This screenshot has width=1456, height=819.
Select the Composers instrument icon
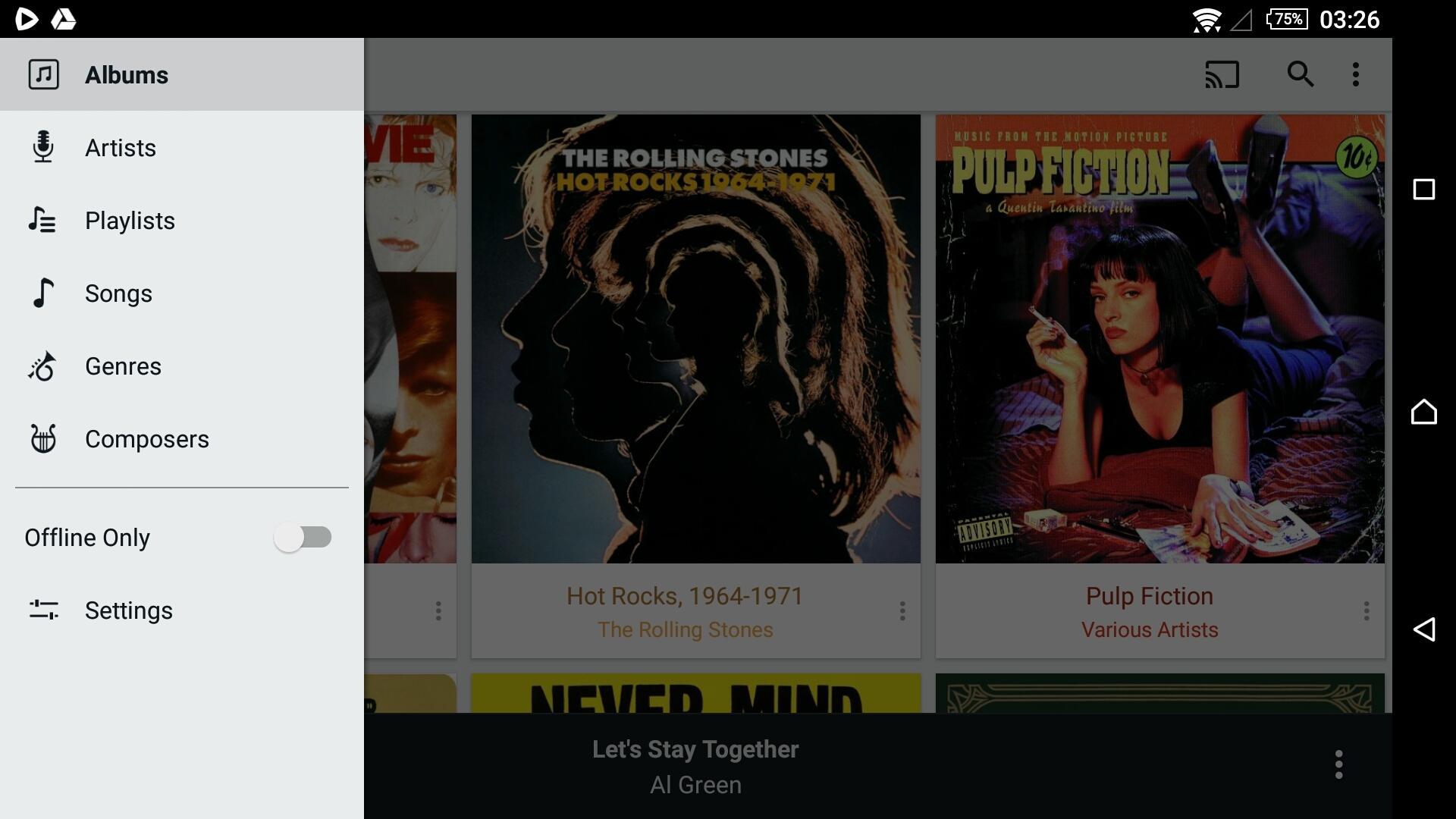(x=45, y=439)
